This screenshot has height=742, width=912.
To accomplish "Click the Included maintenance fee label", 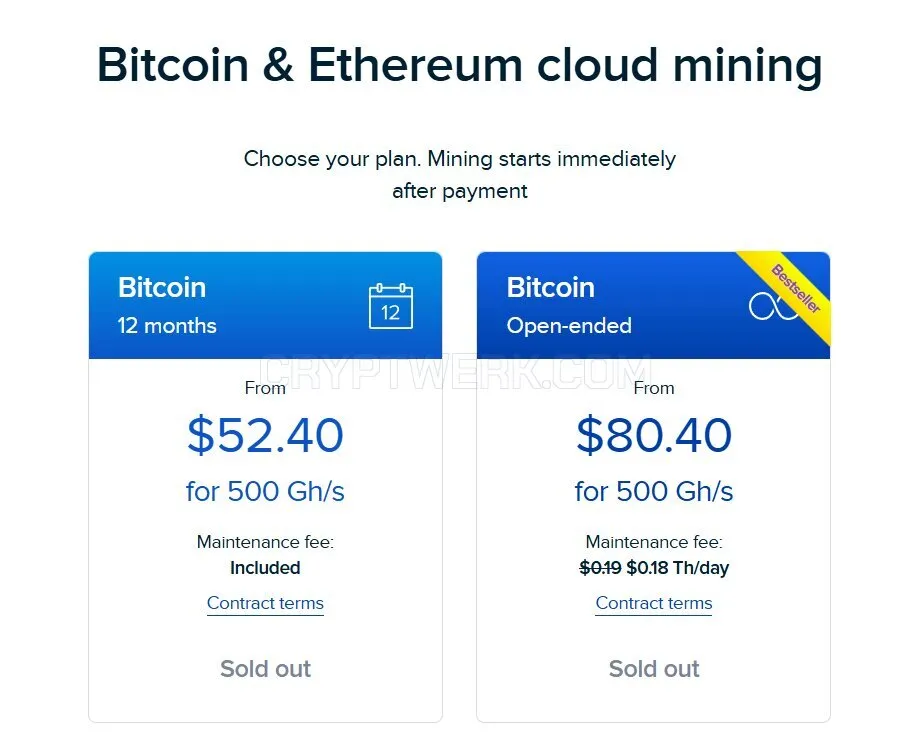I will (x=265, y=568).
